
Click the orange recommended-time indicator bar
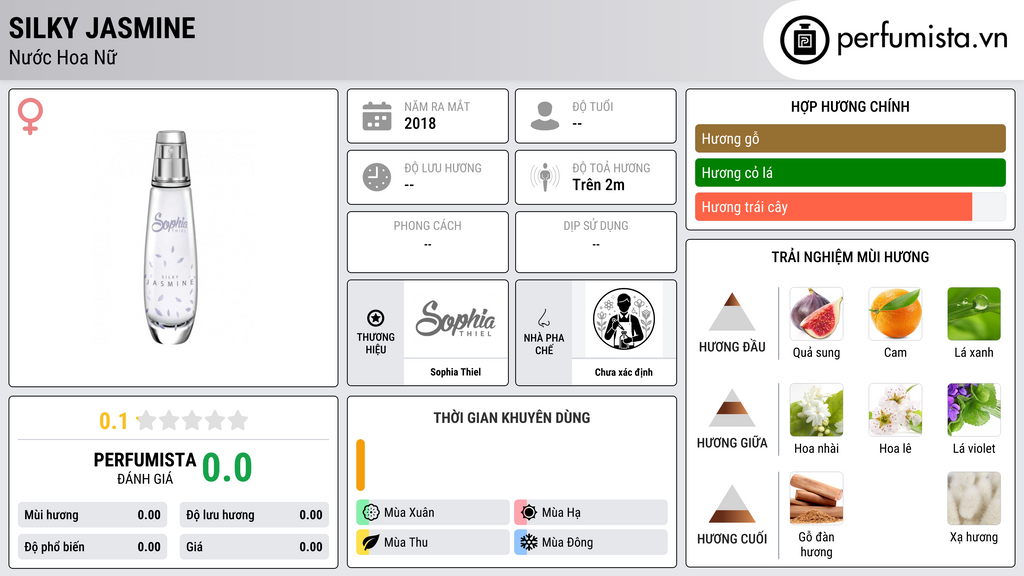point(360,465)
